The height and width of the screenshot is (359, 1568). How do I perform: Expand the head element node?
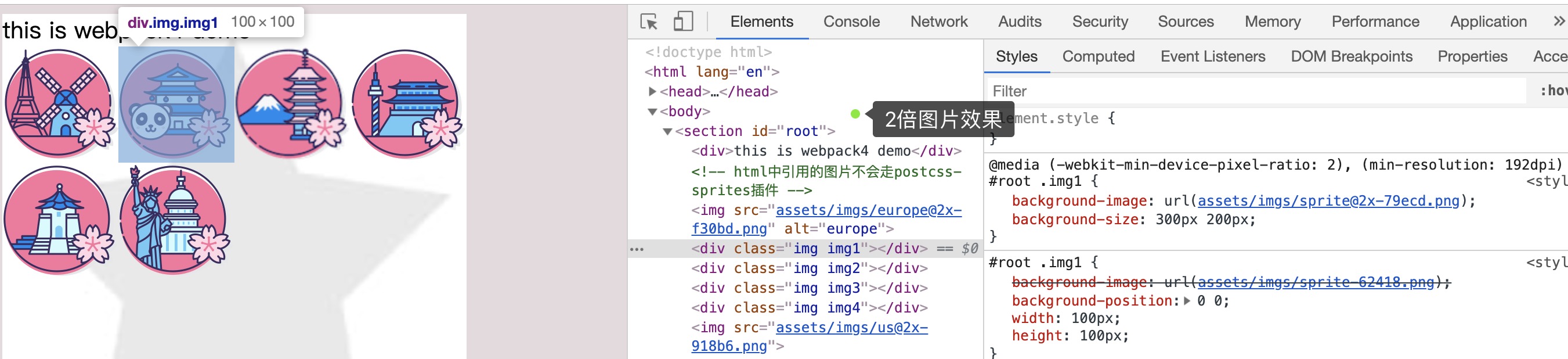pyautogui.click(x=652, y=91)
